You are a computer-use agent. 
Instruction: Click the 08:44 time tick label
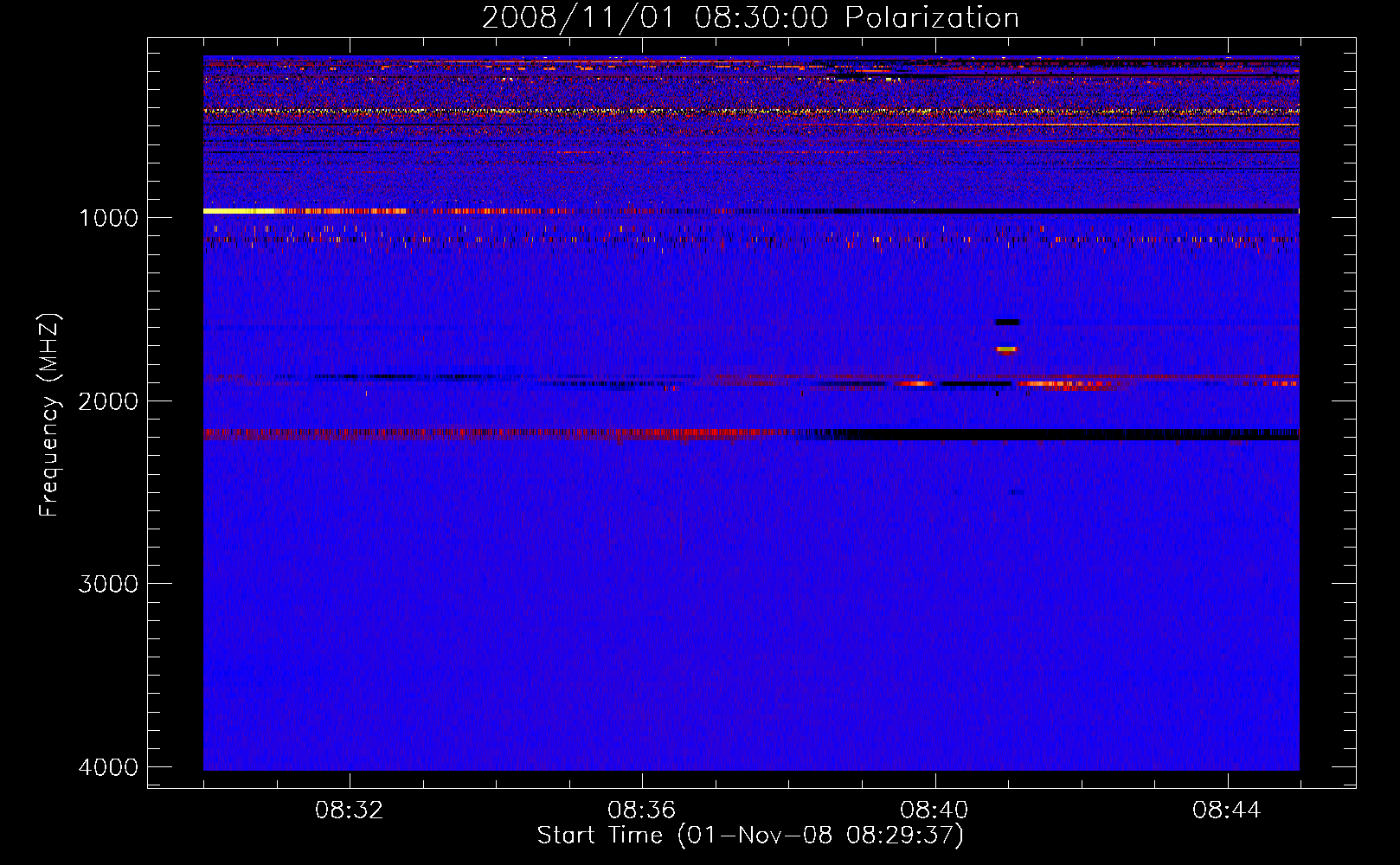(x=1227, y=811)
